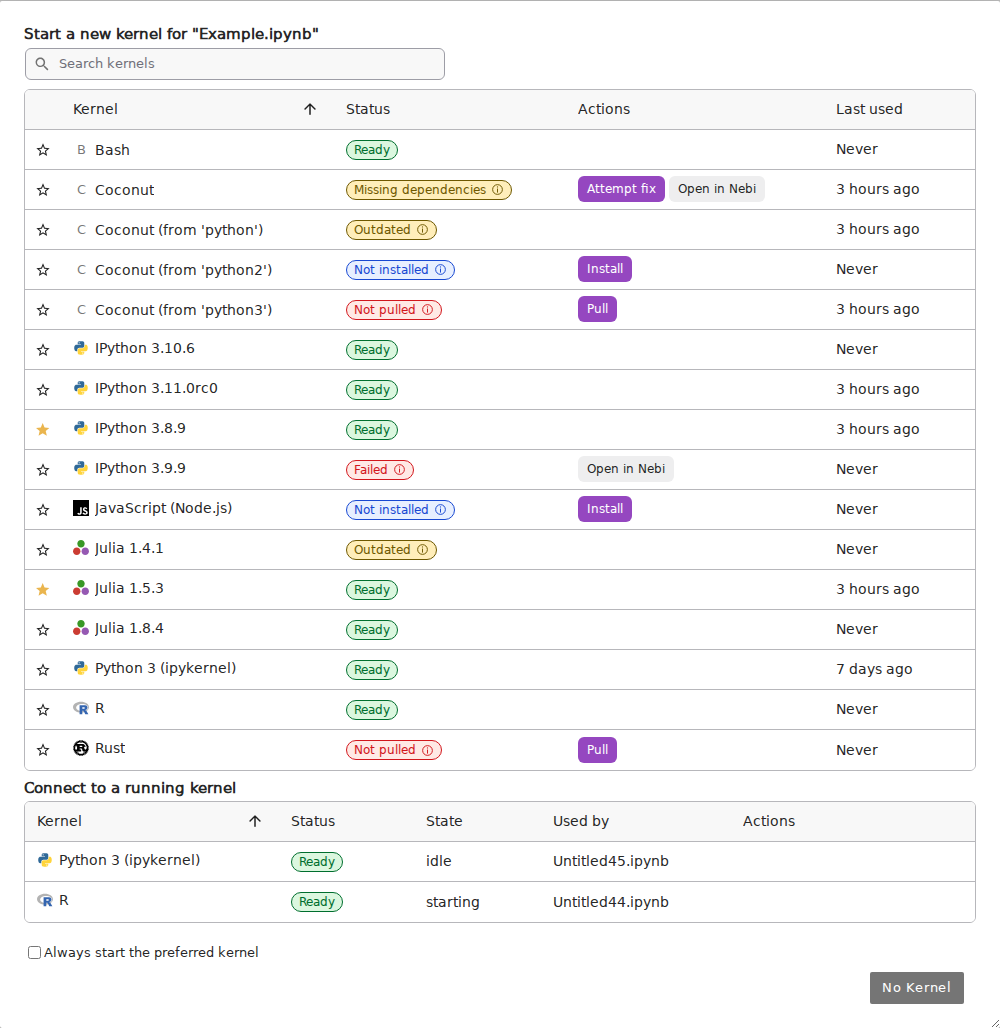Click sort arrow in running kernels Kernel header

click(255, 821)
